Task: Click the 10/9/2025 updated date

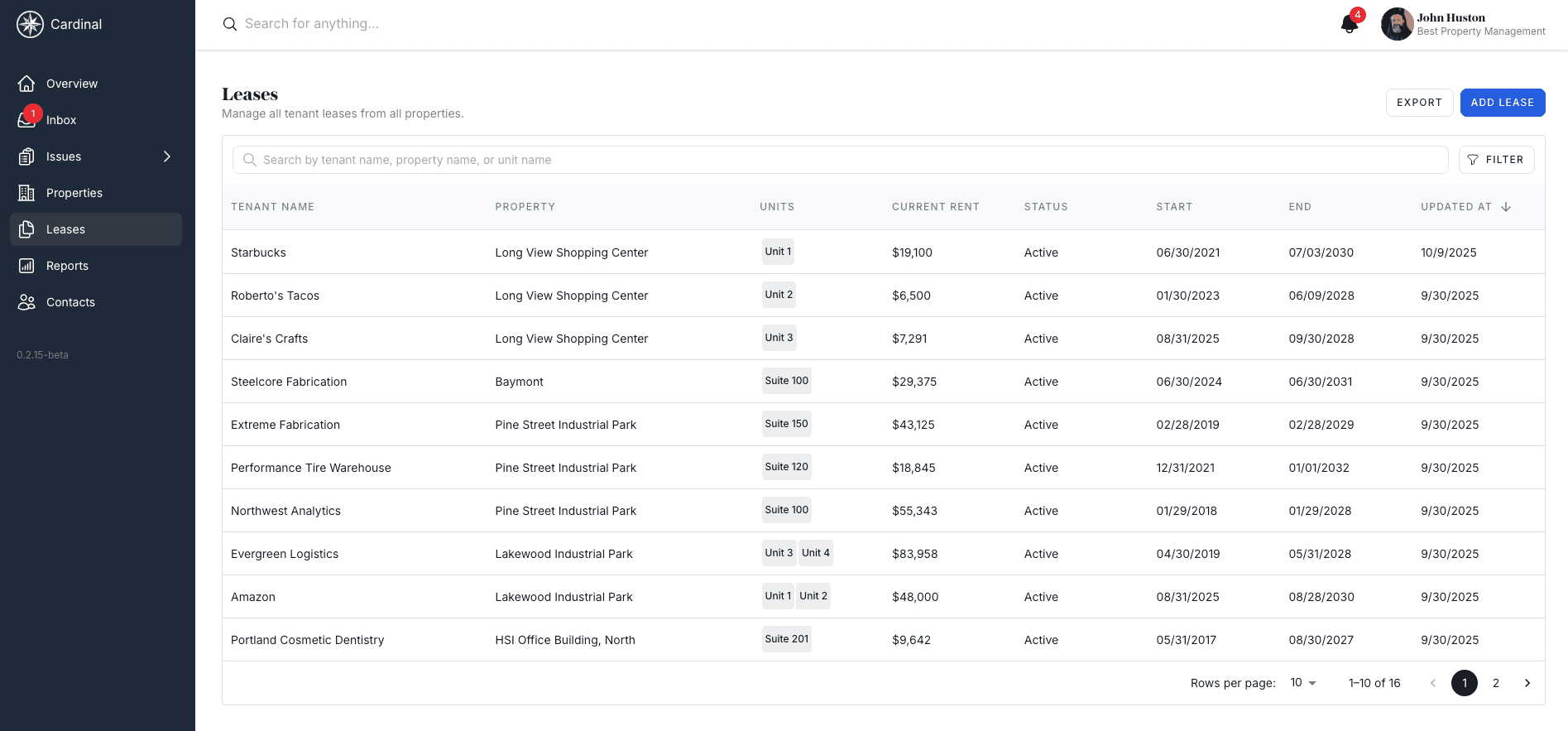Action: pyautogui.click(x=1449, y=252)
